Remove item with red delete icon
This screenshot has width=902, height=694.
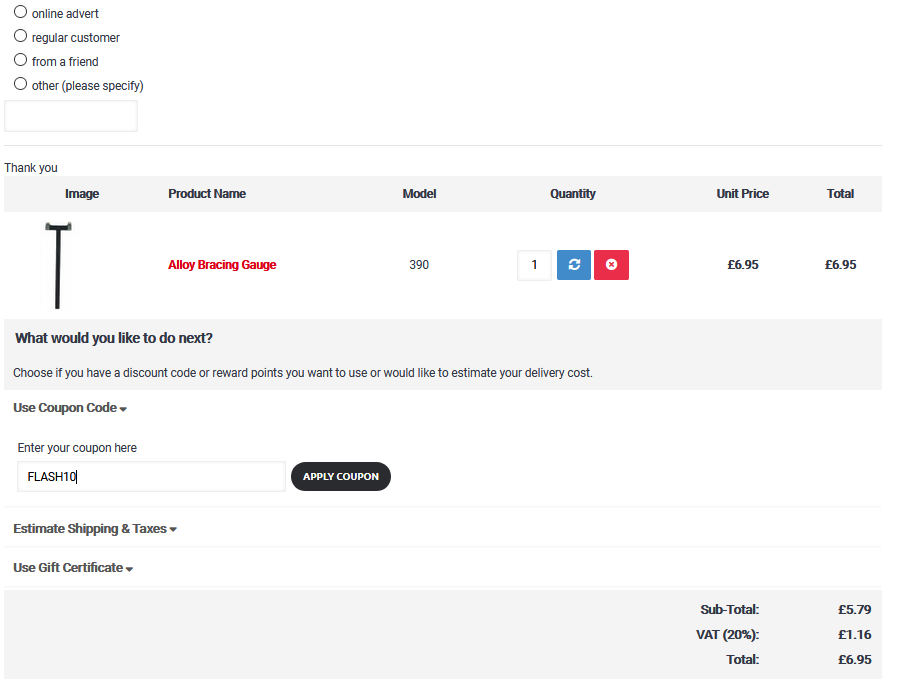(611, 265)
